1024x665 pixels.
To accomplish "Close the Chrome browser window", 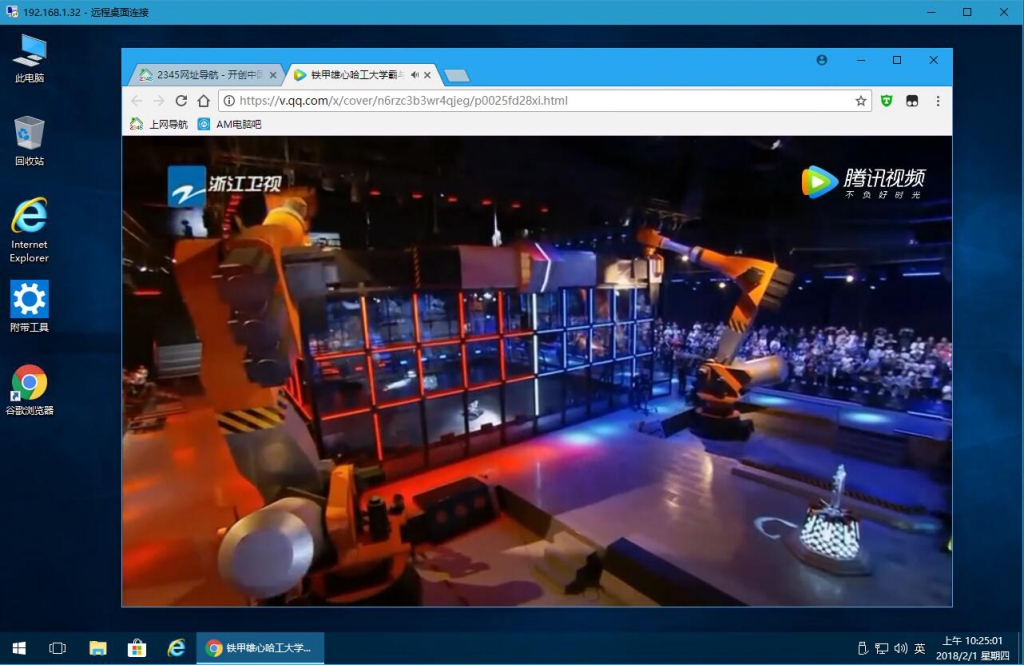I will 933,60.
